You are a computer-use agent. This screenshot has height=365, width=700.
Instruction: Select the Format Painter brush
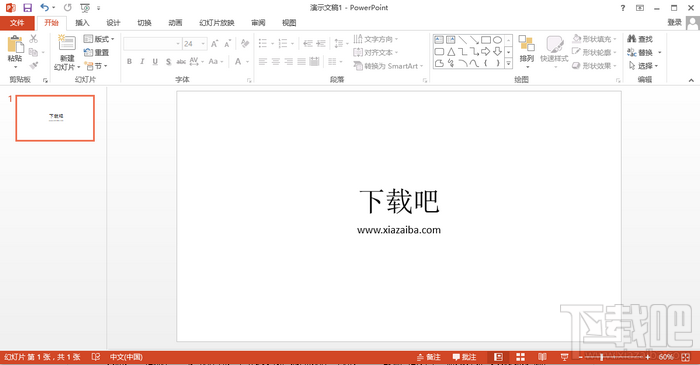point(33,66)
